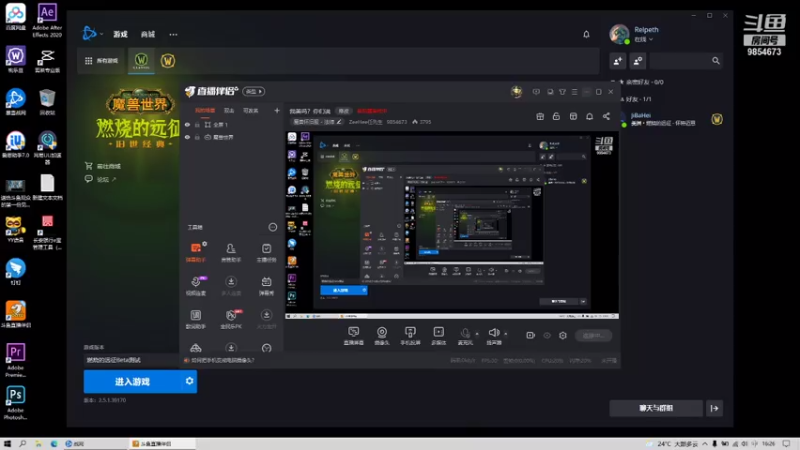Click the friend-requests icon beside Add Friend
The height and width of the screenshot is (450, 800).
click(638, 61)
